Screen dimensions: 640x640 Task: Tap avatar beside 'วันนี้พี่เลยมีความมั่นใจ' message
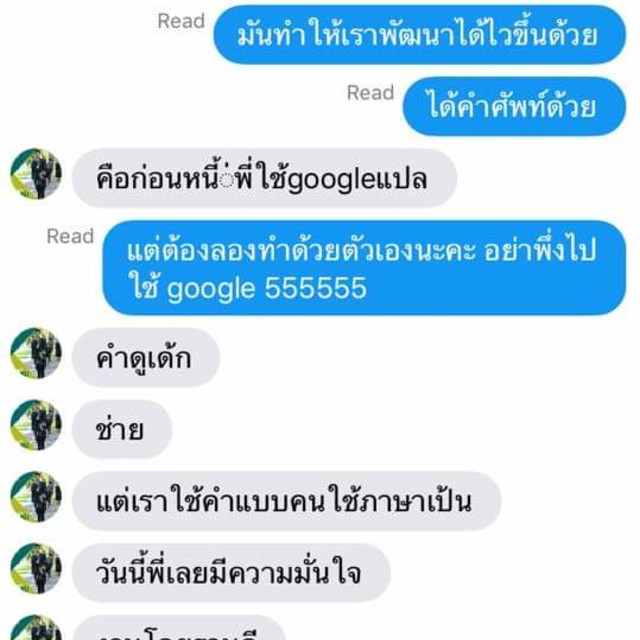tap(36, 569)
